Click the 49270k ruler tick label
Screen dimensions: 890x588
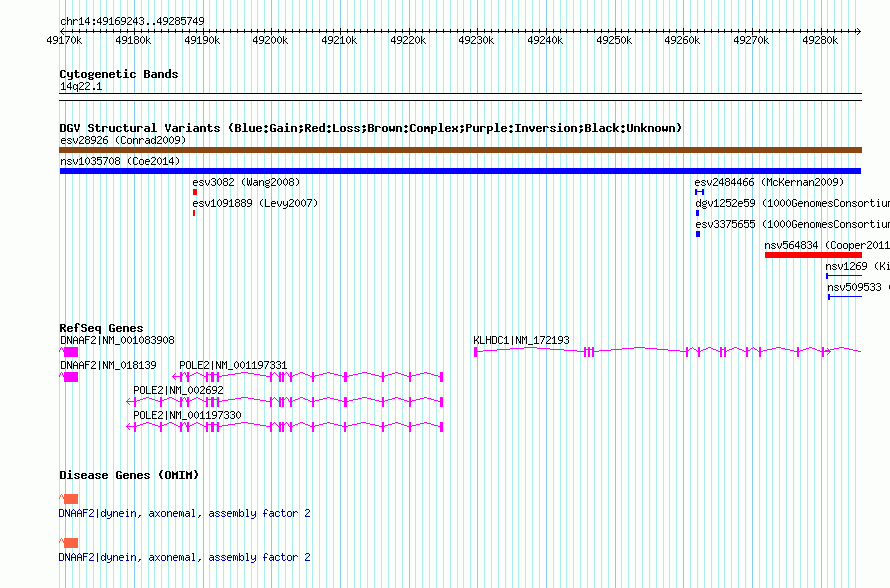(x=751, y=40)
